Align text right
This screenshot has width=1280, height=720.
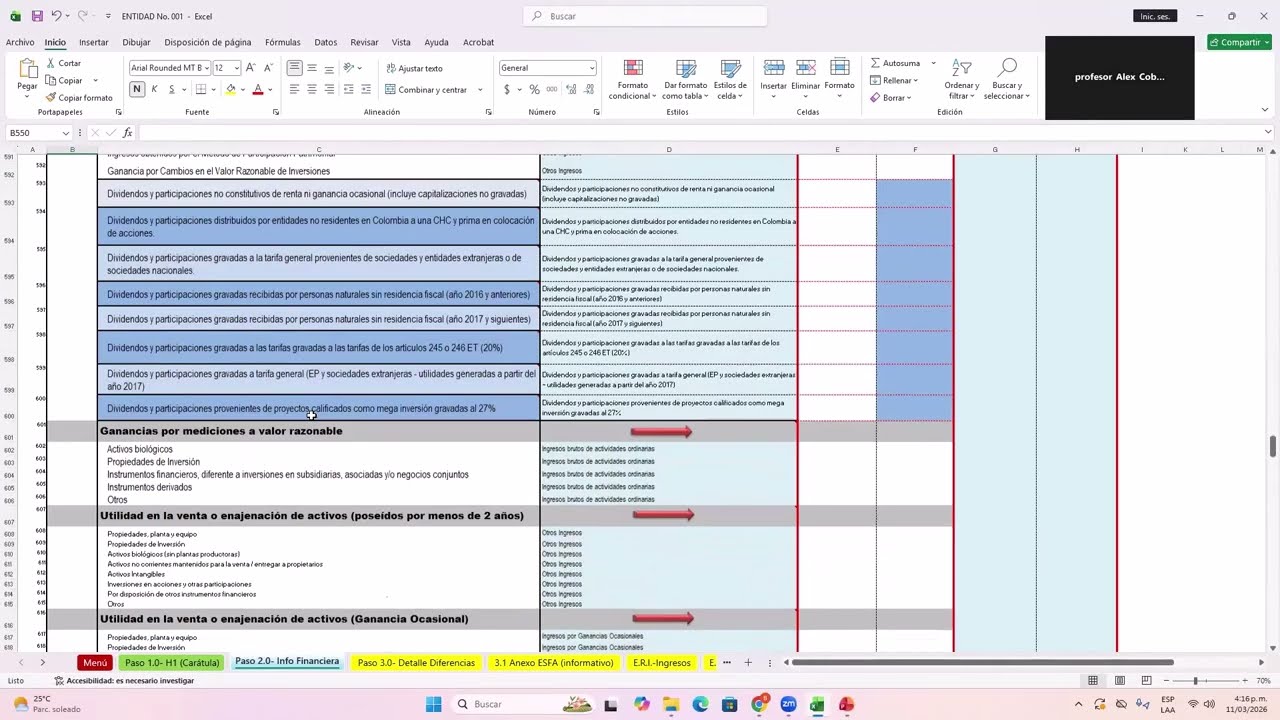(329, 89)
